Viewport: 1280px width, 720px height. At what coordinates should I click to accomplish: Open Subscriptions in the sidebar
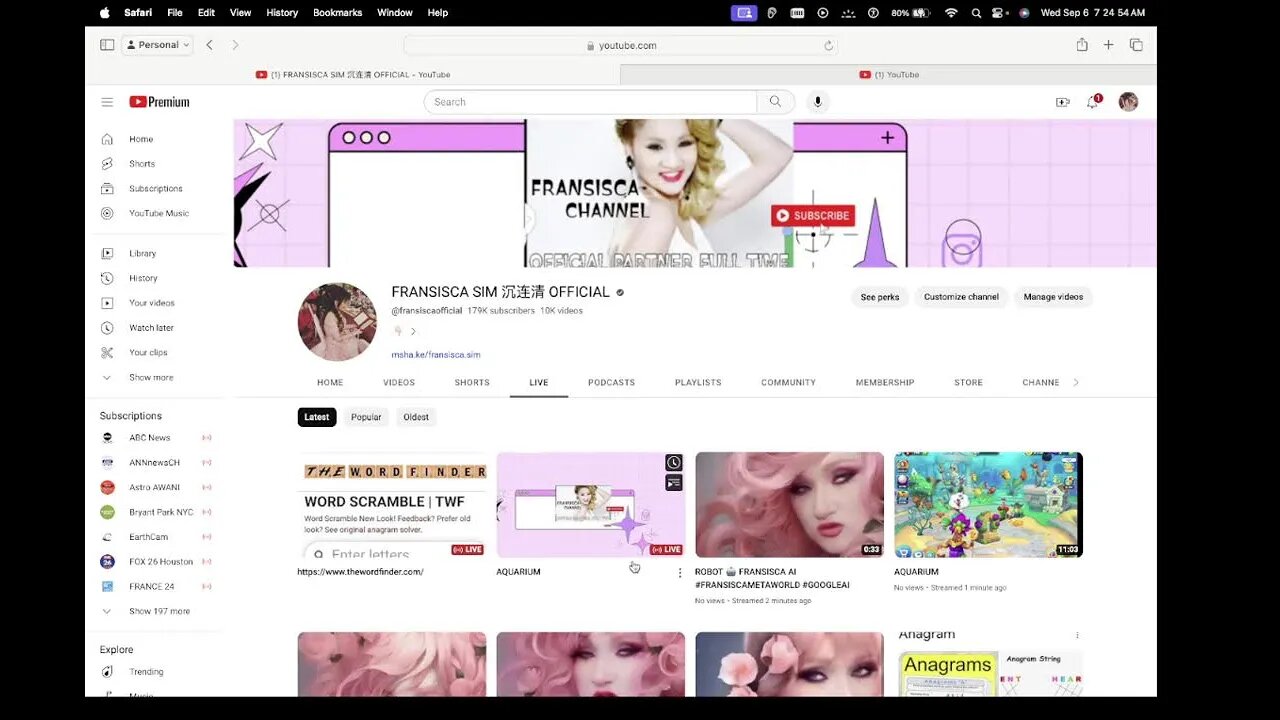(x=156, y=188)
